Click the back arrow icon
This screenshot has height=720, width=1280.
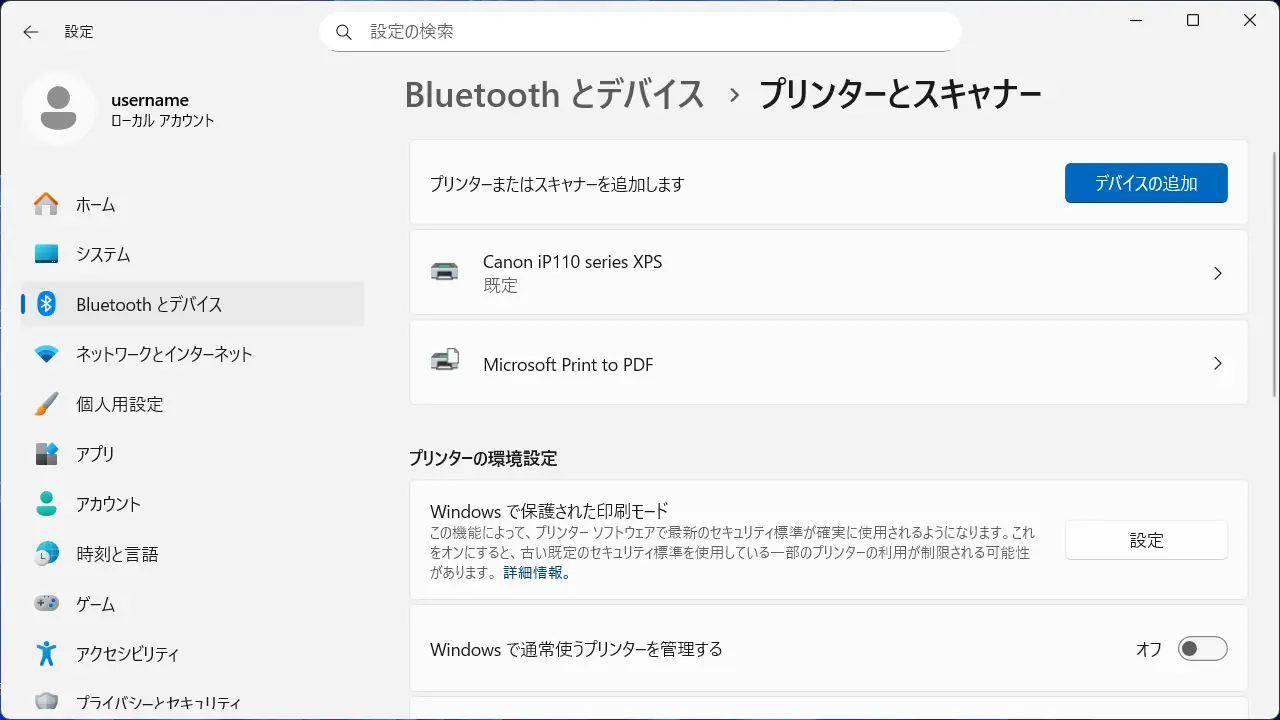click(x=31, y=32)
